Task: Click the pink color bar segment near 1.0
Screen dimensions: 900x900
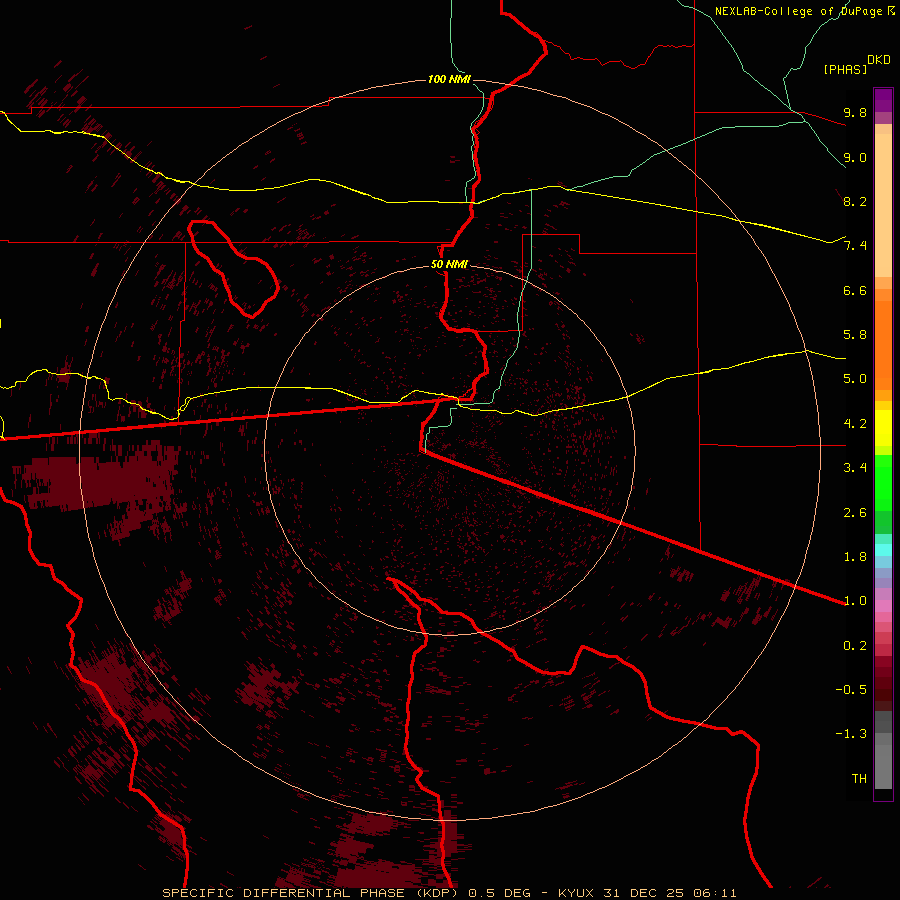Action: 883,606
